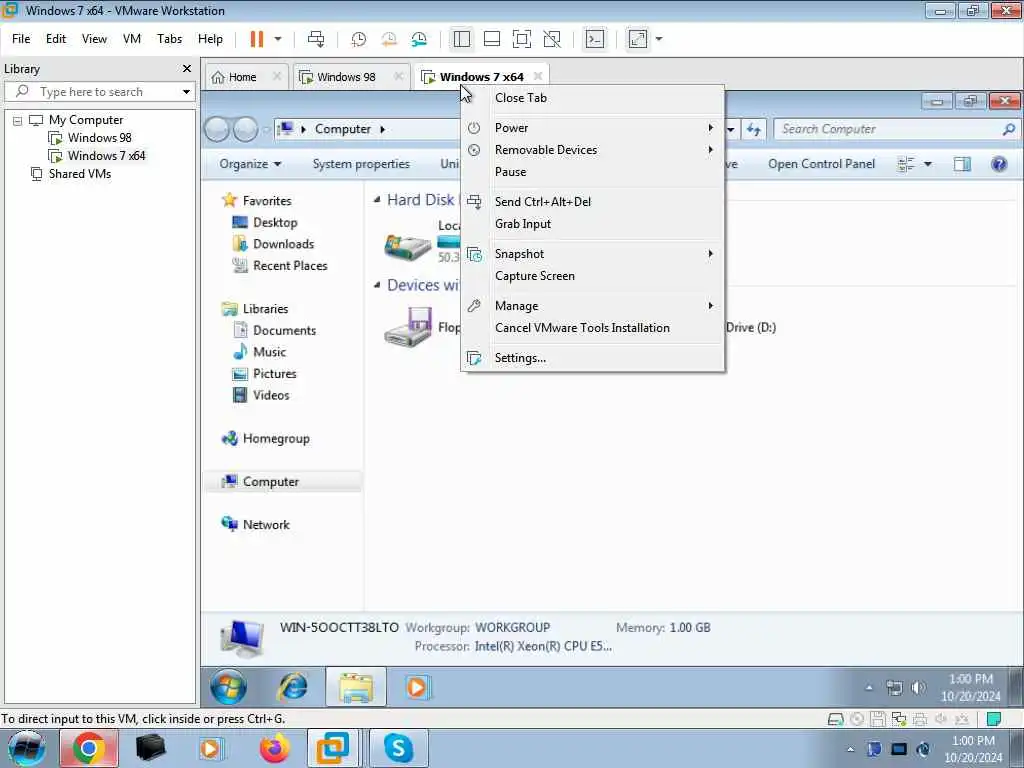Open the library search dropdown arrow
Screen dimensions: 1024x768
point(186,92)
